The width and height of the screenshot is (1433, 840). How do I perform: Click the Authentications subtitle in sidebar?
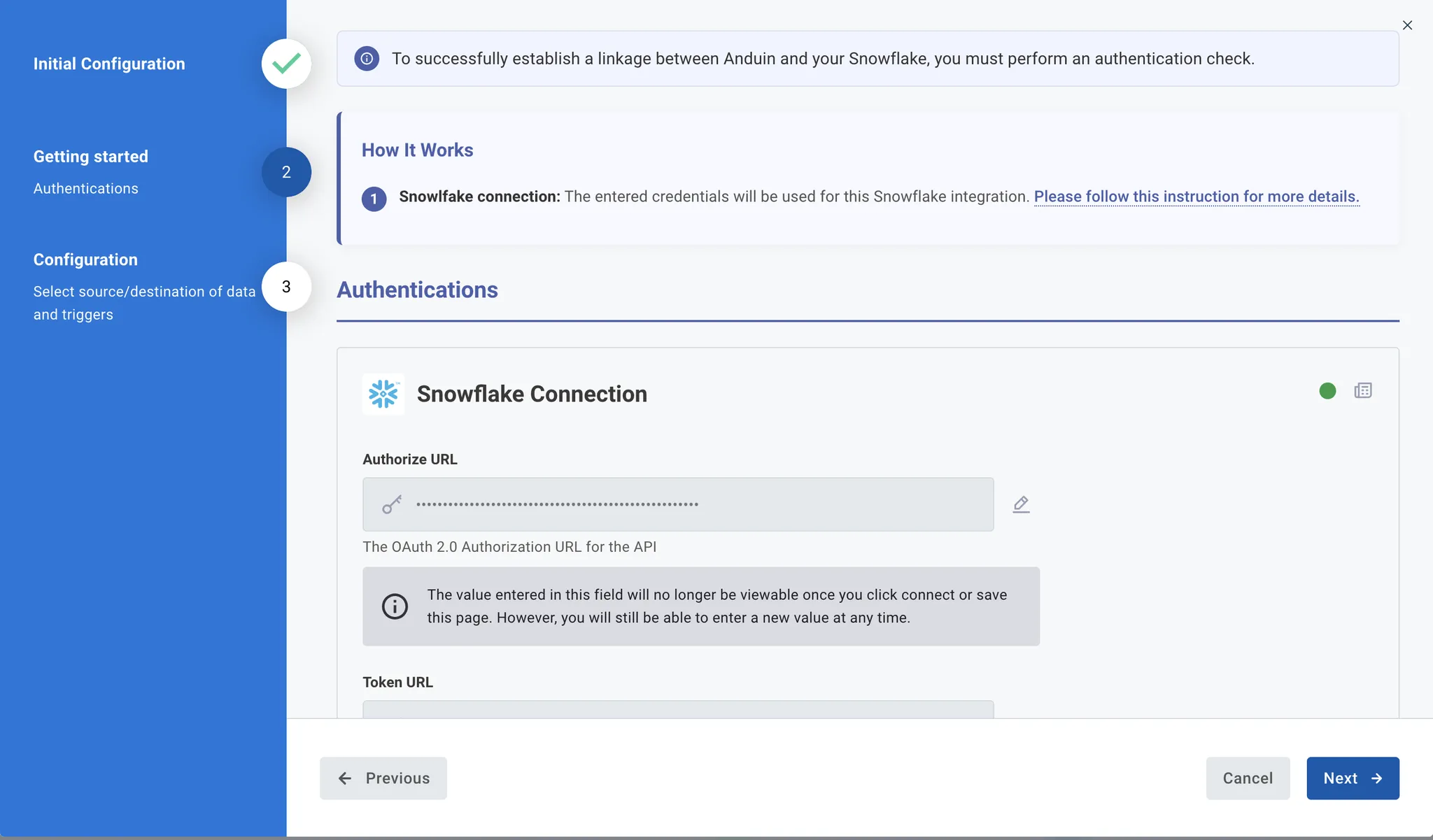click(x=86, y=188)
